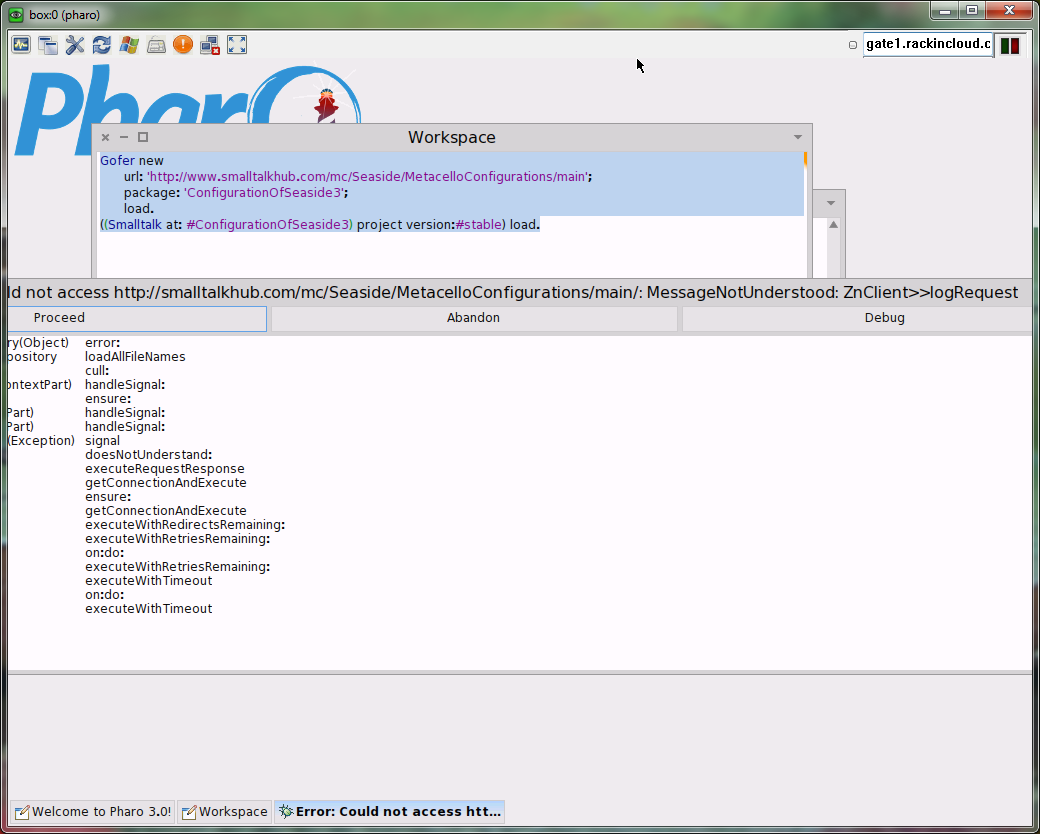Open the Workspace window menu triangle
Viewport: 1040px width, 834px height.
pos(798,137)
